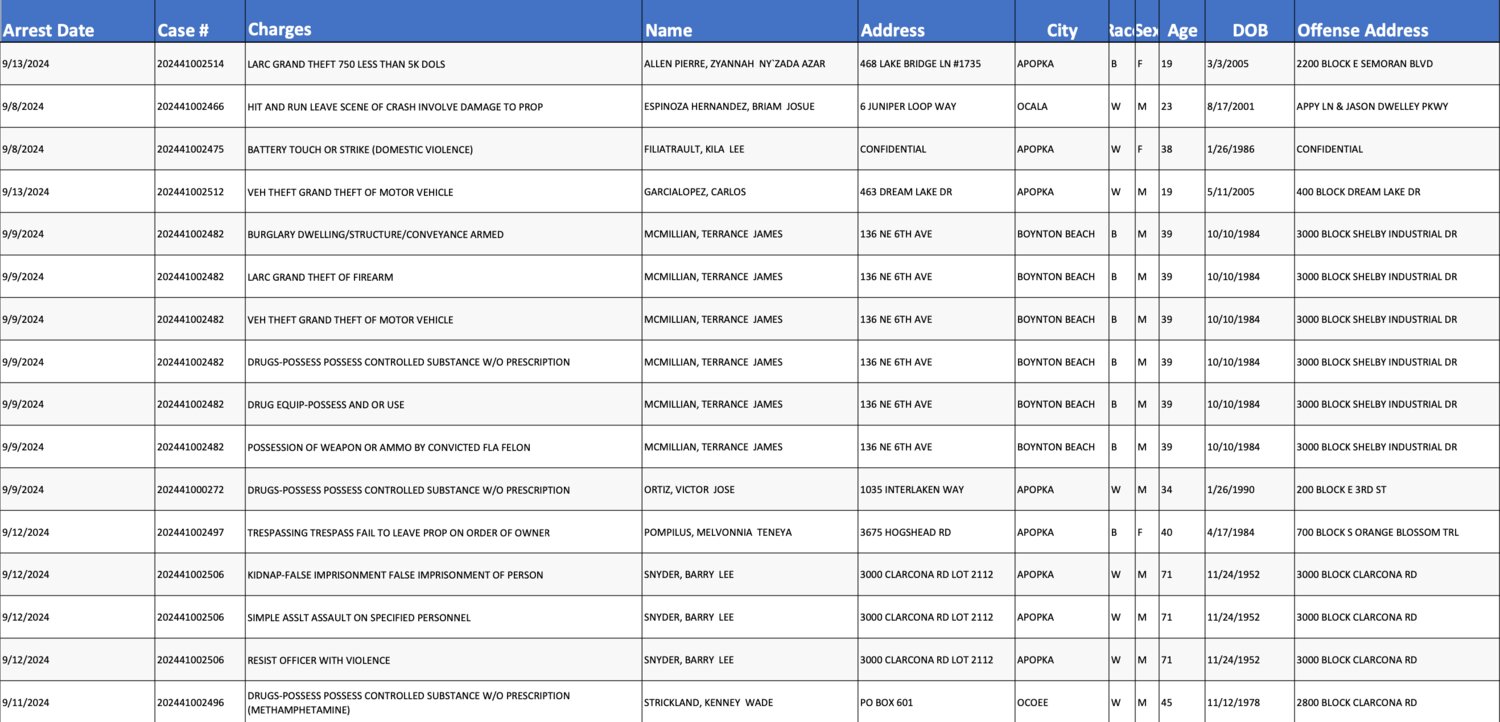
Task: Select 700 BLOCK S ORANGE BLOSSOM TRL cell
Action: [x=1397, y=532]
